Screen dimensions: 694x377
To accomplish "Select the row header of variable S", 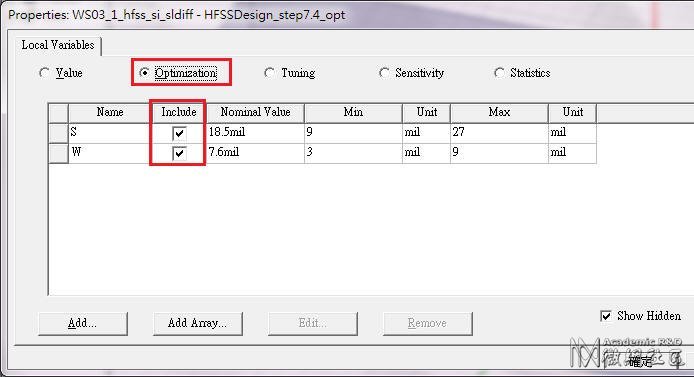I will [58, 133].
